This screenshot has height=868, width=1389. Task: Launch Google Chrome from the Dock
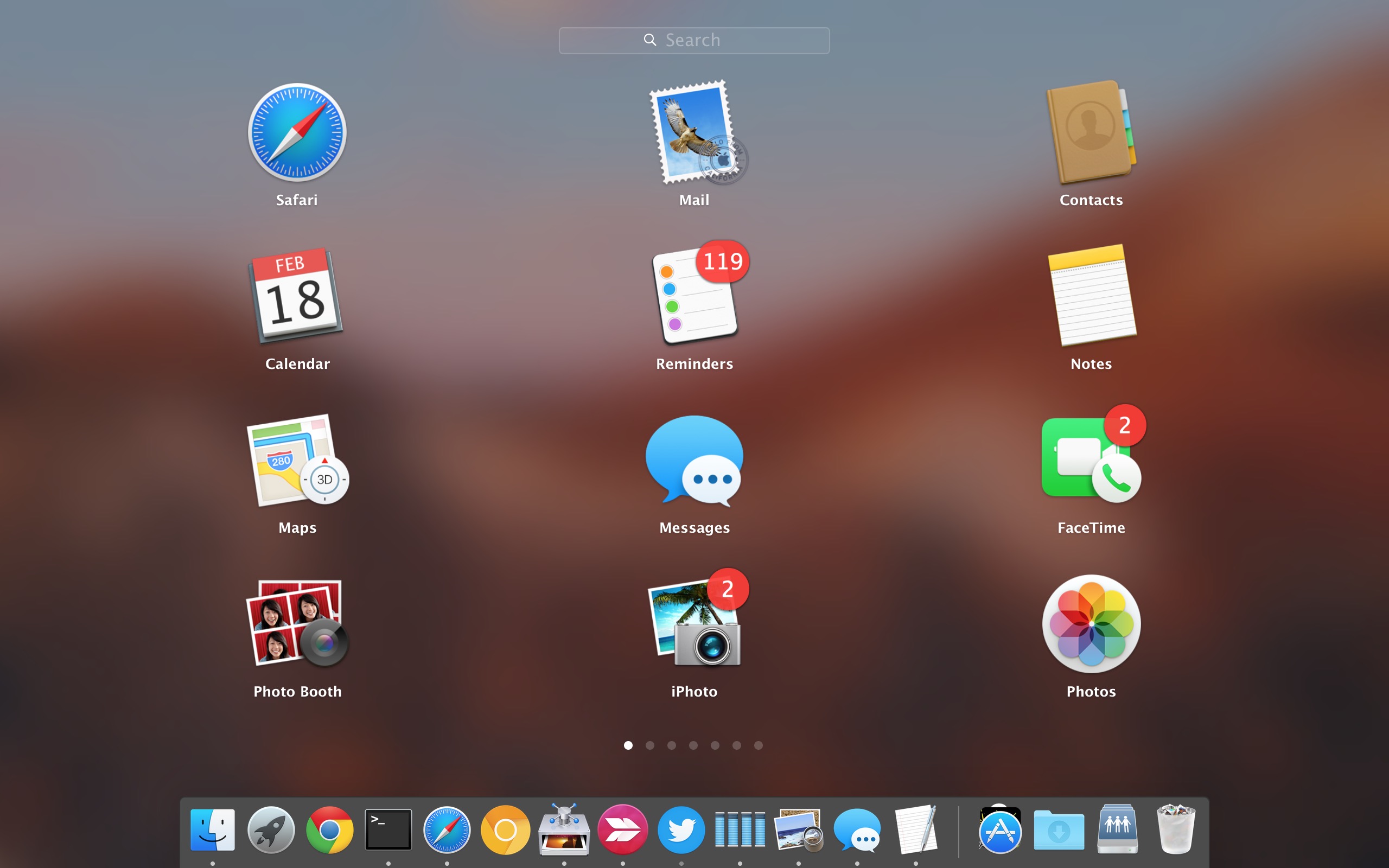(329, 829)
